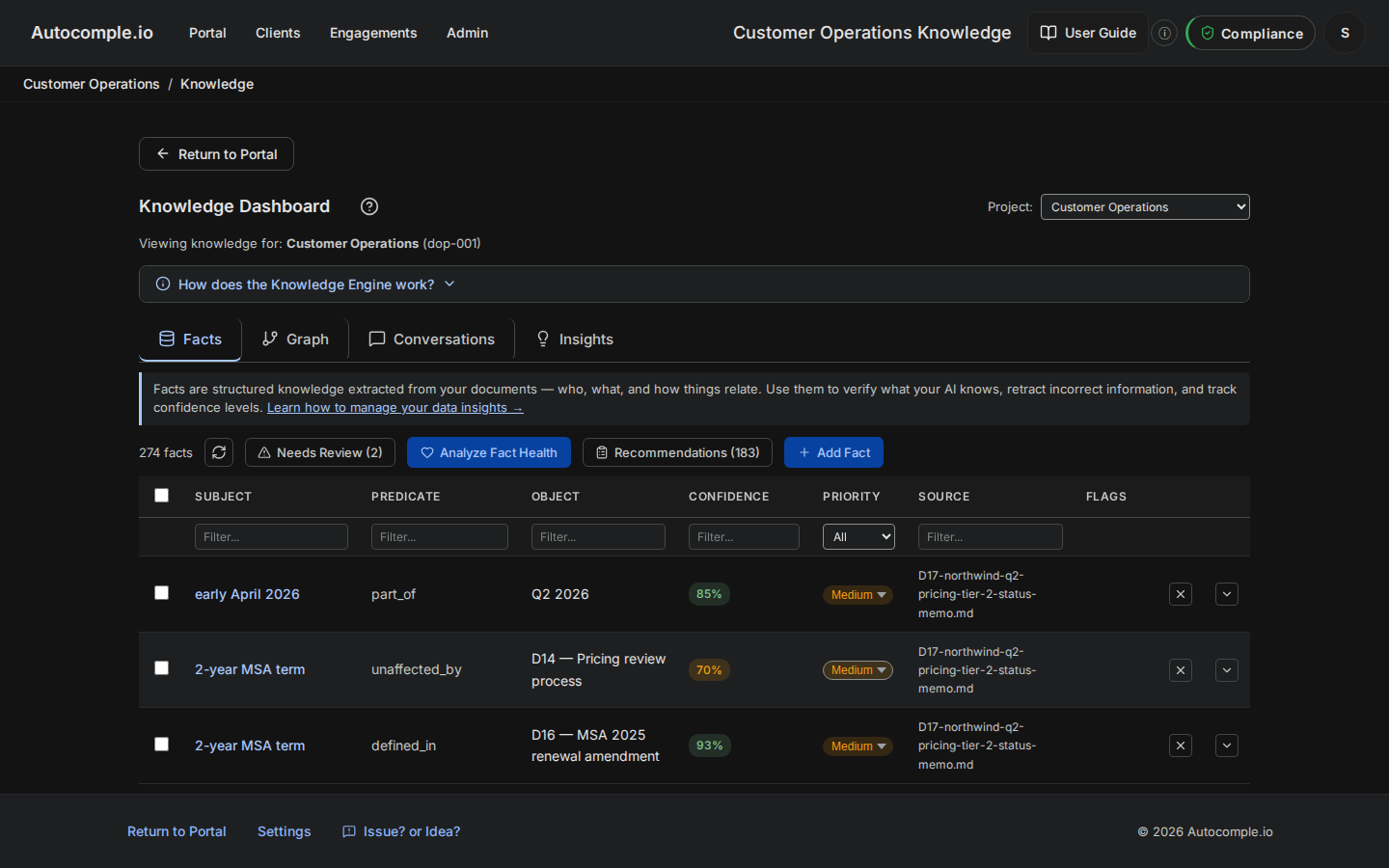The height and width of the screenshot is (868, 1389).
Task: Retract the unaffected_by fact row
Action: tap(1181, 670)
